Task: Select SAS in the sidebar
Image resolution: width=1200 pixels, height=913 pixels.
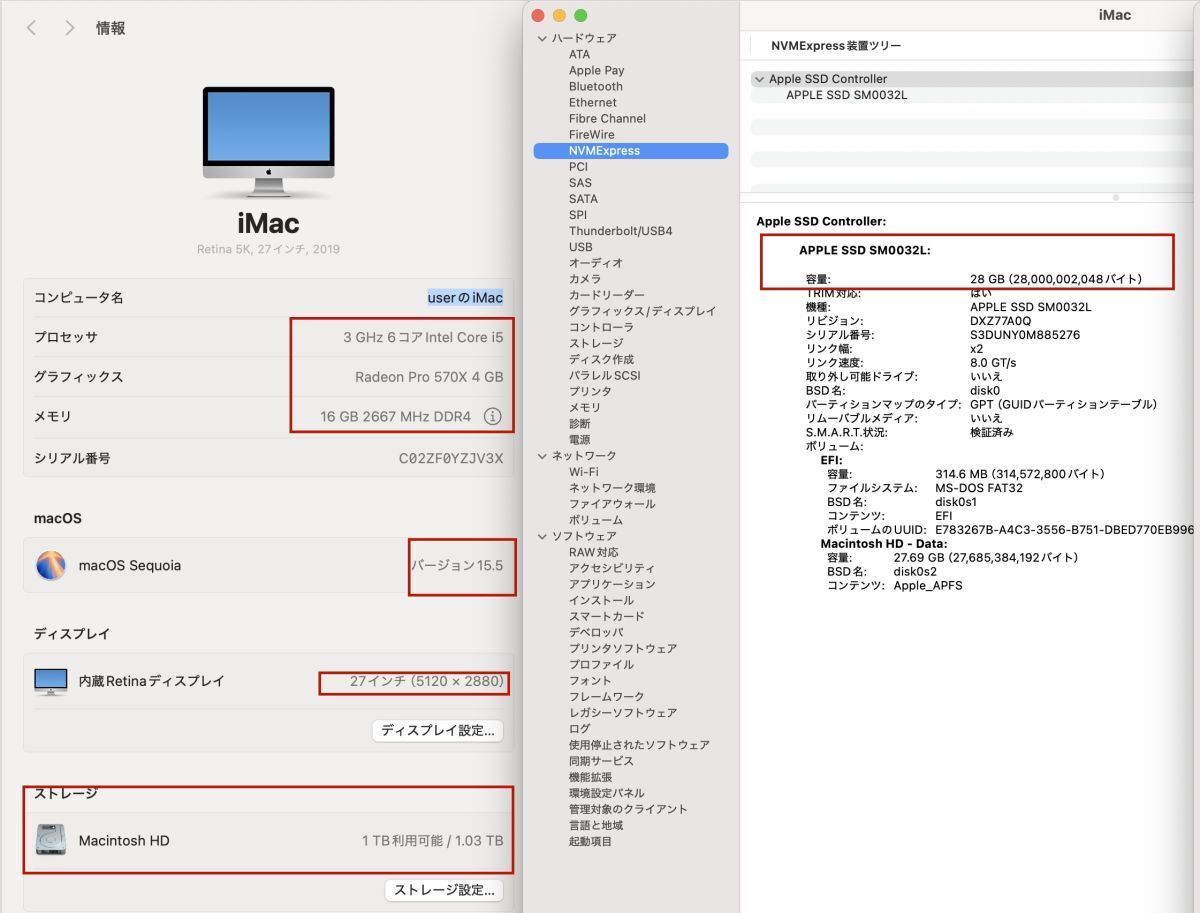Action: pos(581,182)
